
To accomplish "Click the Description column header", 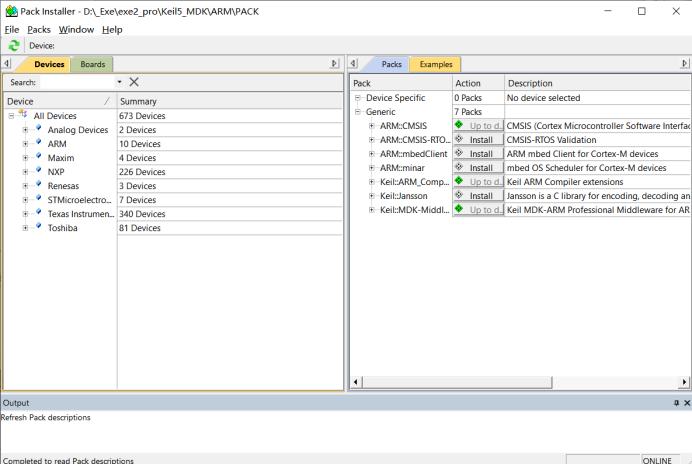I will tap(598, 83).
